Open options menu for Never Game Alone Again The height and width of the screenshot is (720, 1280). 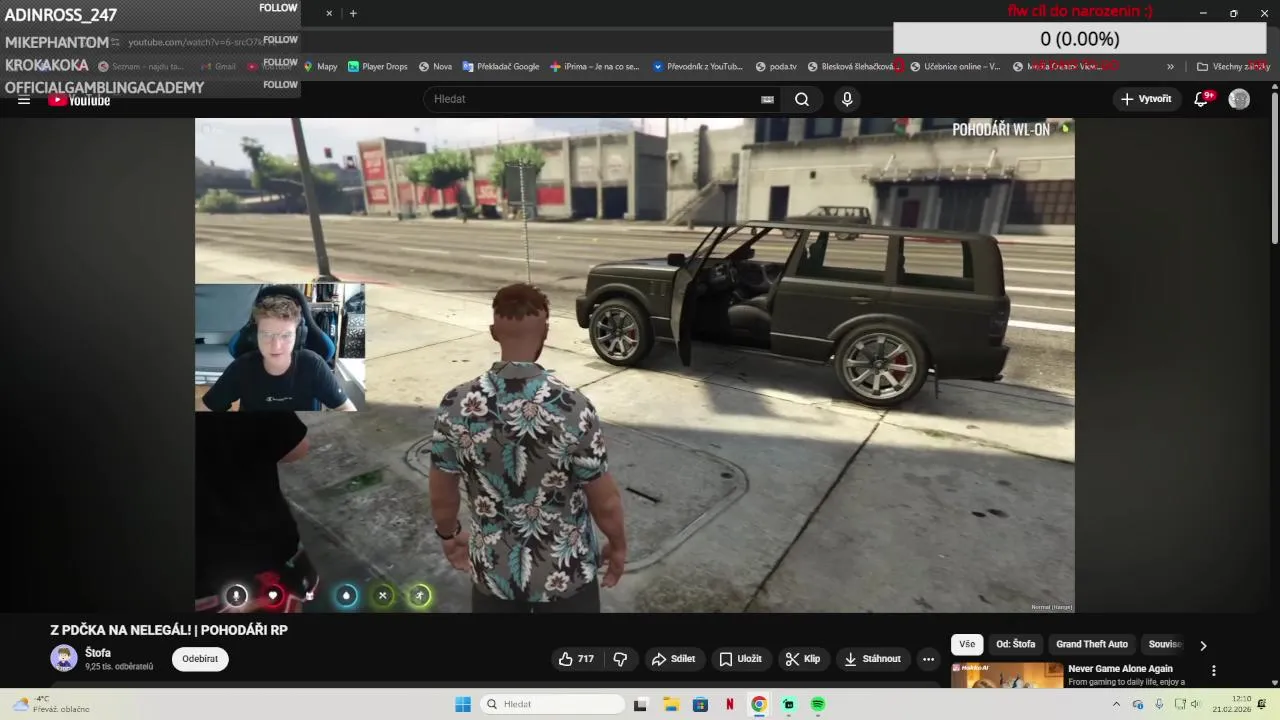tap(1214, 671)
